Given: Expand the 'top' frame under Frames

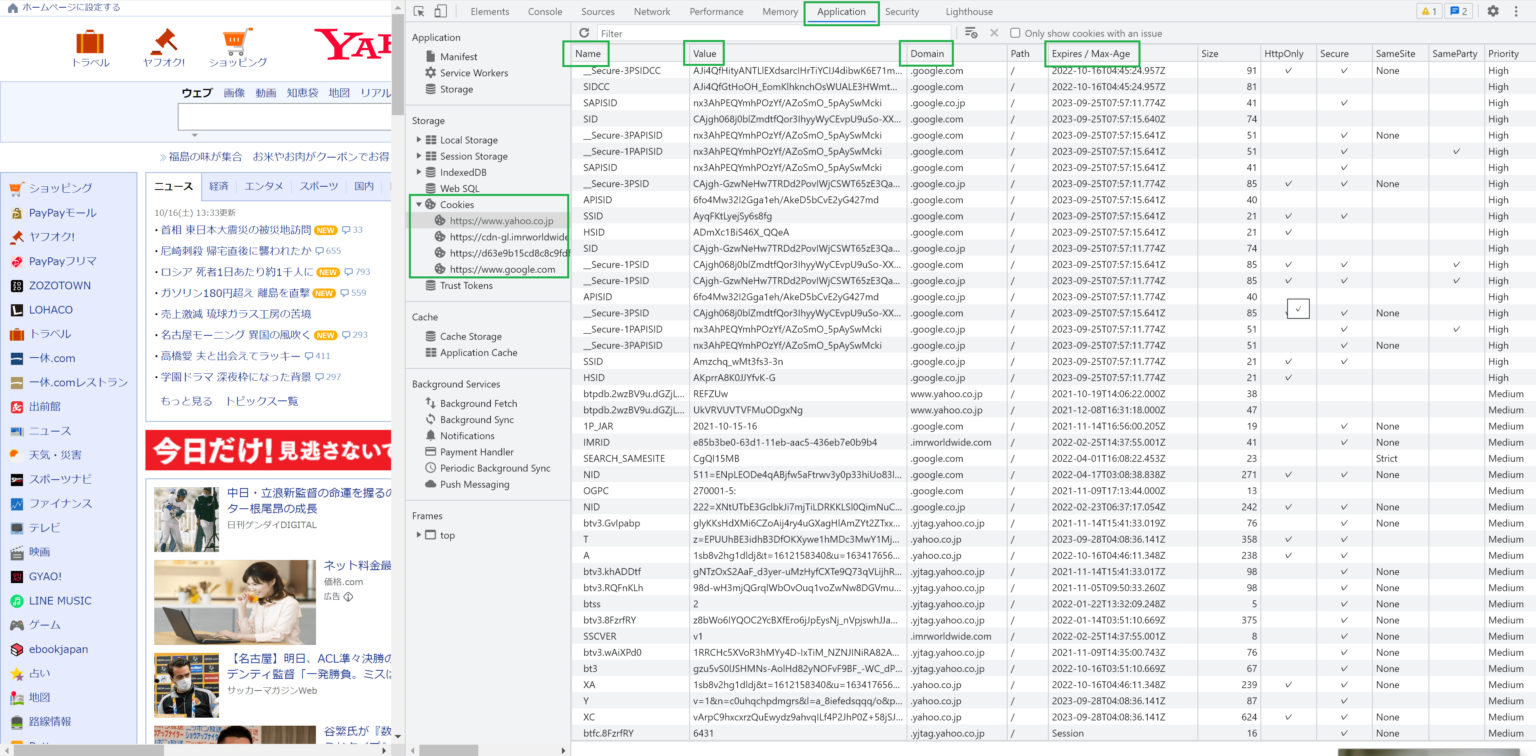Looking at the screenshot, I should coord(418,534).
